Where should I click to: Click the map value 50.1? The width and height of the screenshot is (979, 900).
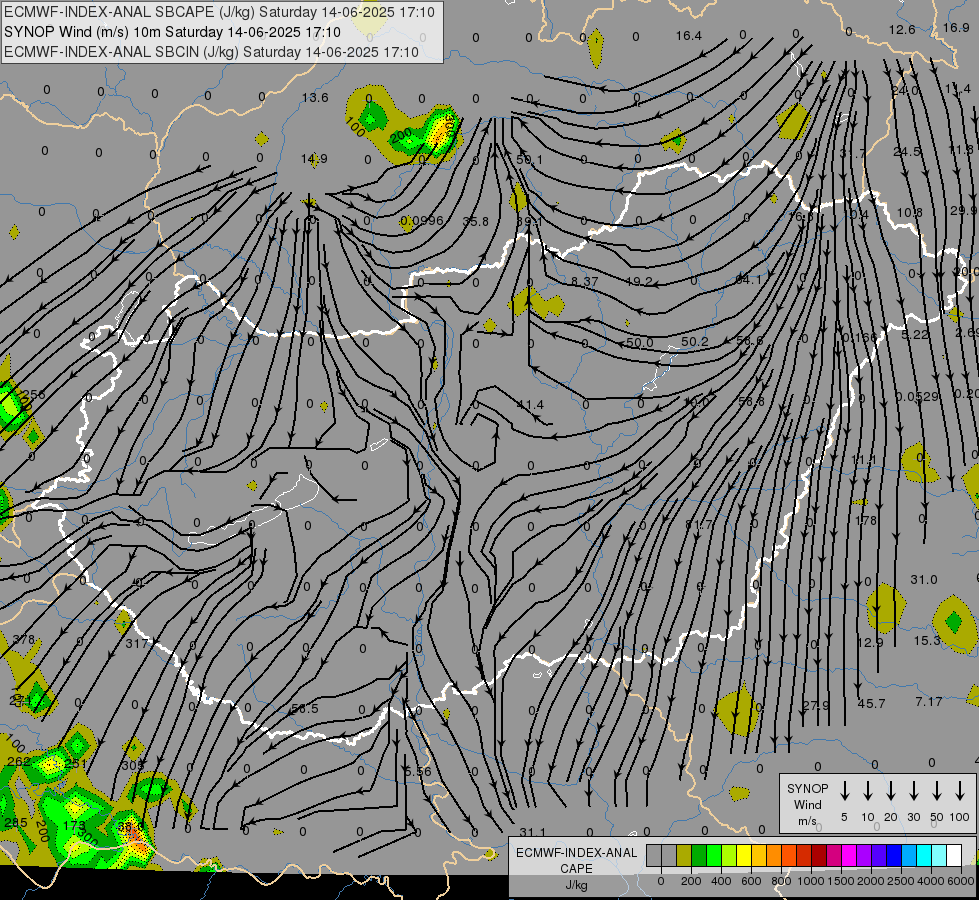[x=529, y=160]
